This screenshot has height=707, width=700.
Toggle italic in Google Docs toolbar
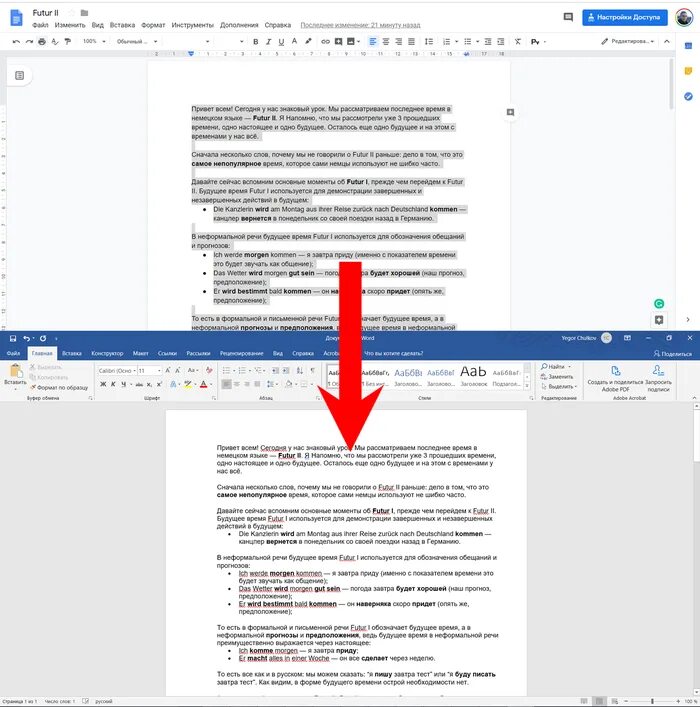click(x=268, y=41)
